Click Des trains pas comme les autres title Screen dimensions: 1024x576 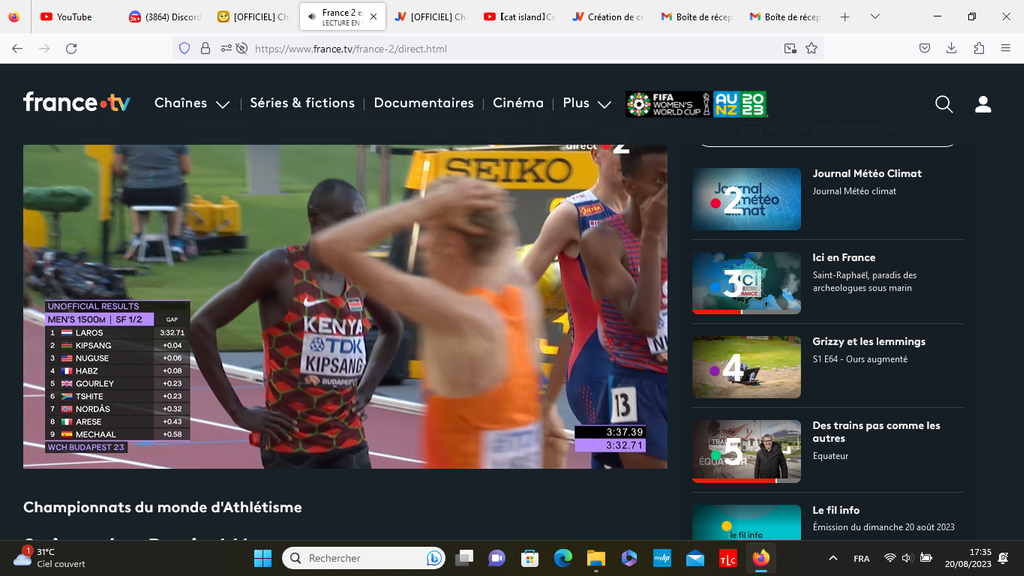[876, 432]
